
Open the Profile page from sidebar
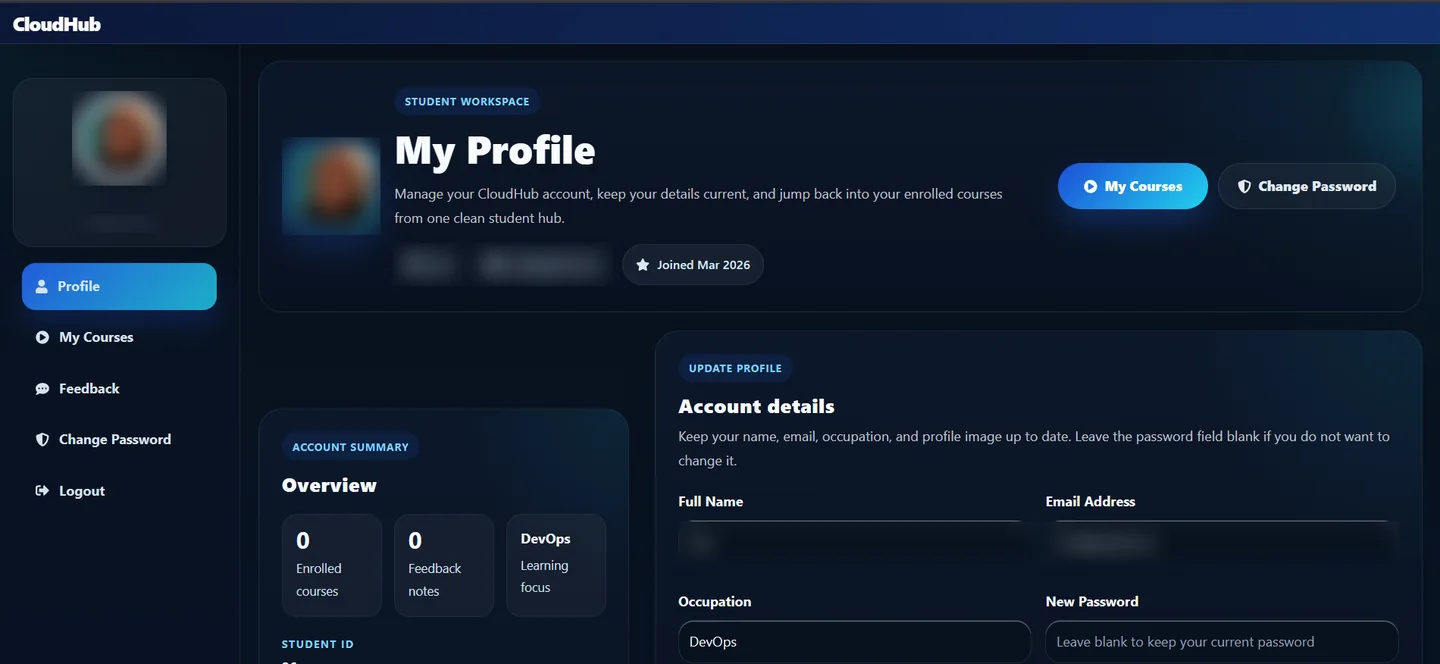click(x=119, y=286)
